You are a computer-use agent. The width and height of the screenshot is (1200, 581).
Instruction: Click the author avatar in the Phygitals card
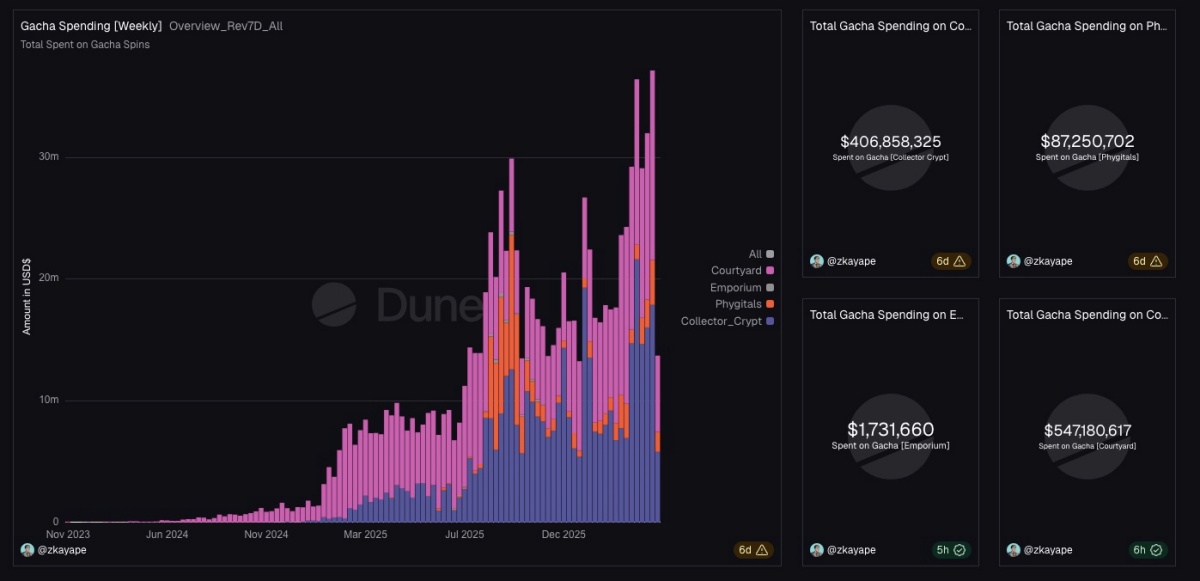point(1013,261)
